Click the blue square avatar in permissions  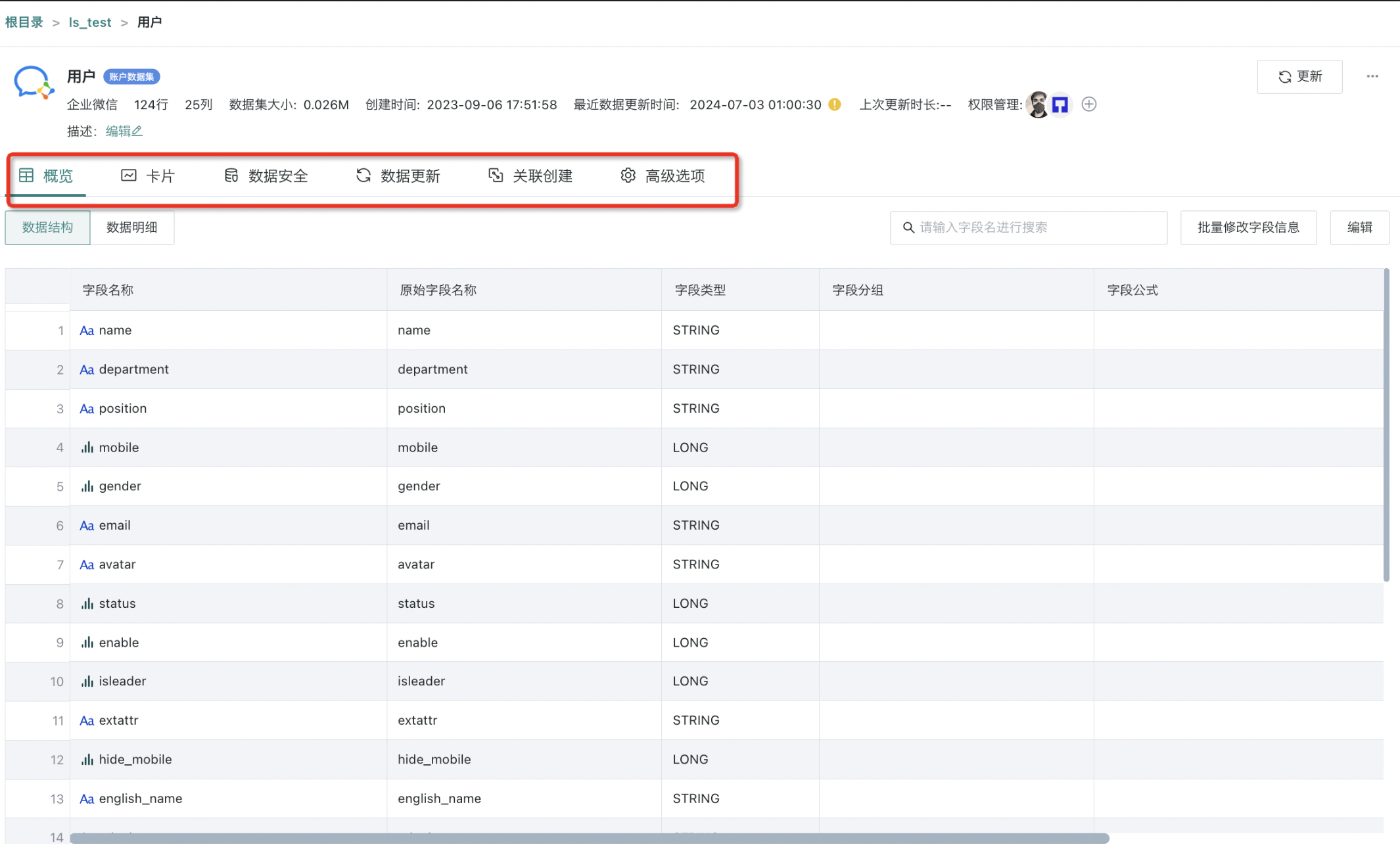coord(1060,104)
